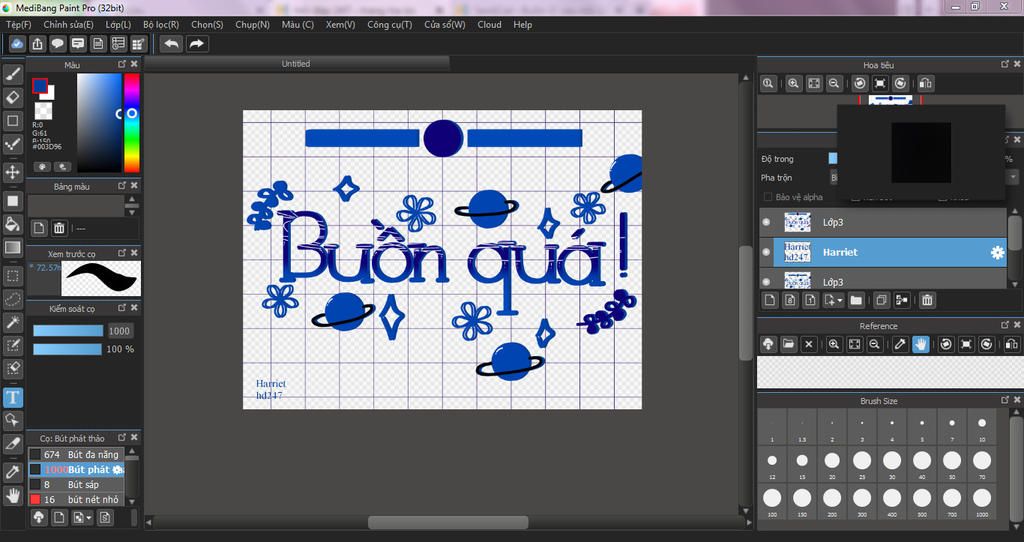This screenshot has width=1024, height=542.
Task: Select the Fill rectangle tool
Action: pyautogui.click(x=12, y=201)
